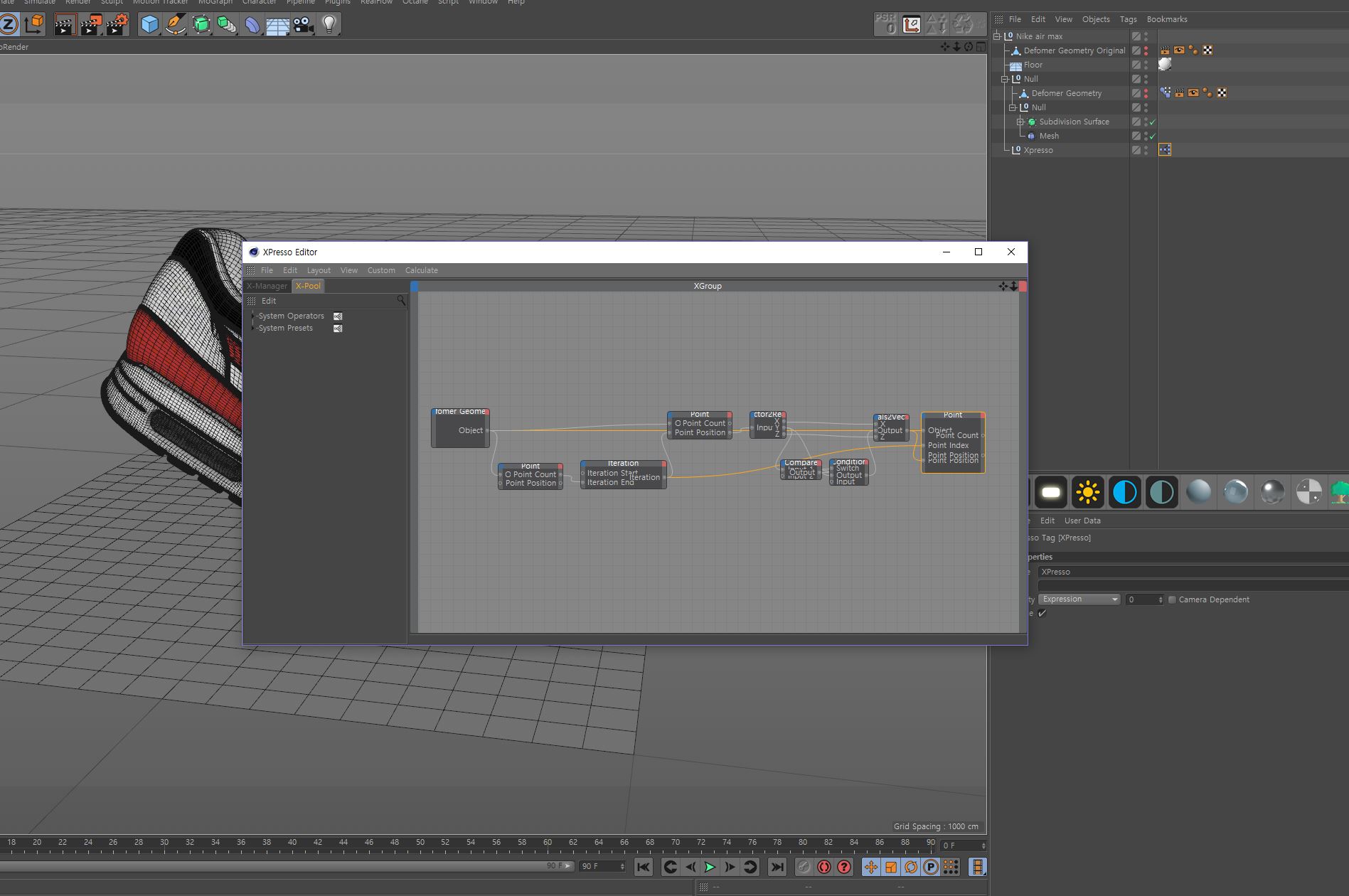Image resolution: width=1349 pixels, height=896 pixels.
Task: Toggle Rotation keyframe recording icon
Action: pos(911,867)
